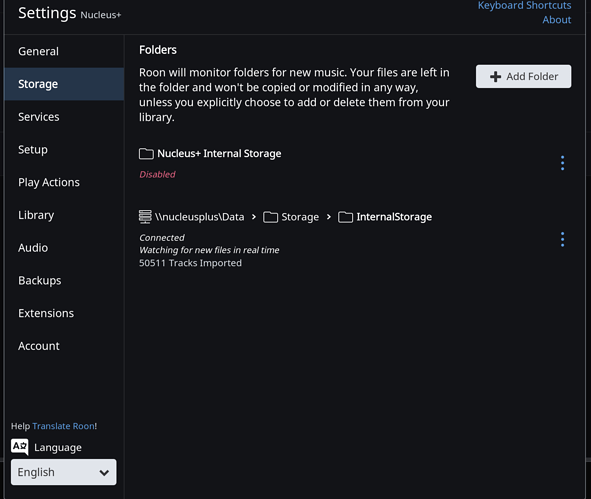Click the nucleusplus network share server icon
This screenshot has width=591, height=499.
tap(145, 217)
